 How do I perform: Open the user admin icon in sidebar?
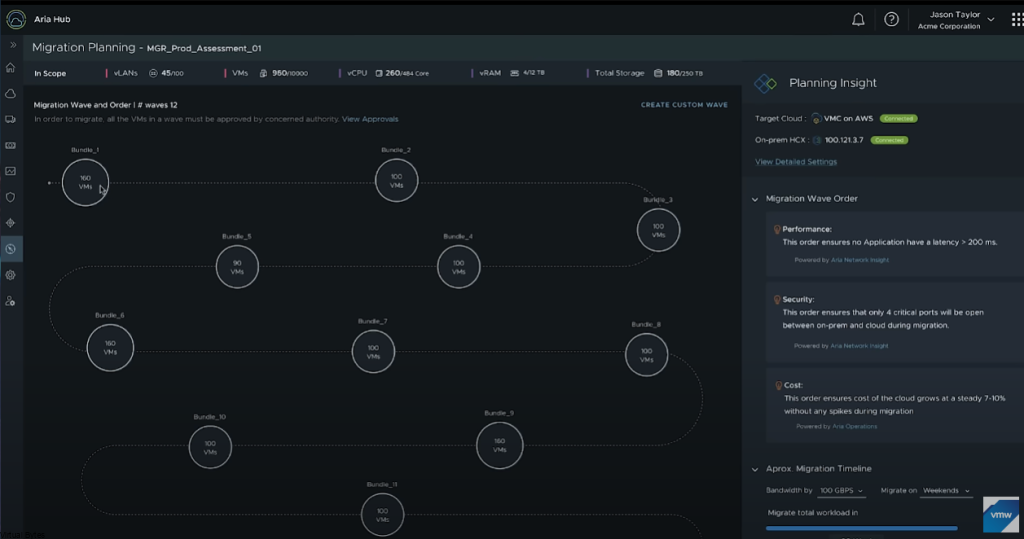(10, 301)
